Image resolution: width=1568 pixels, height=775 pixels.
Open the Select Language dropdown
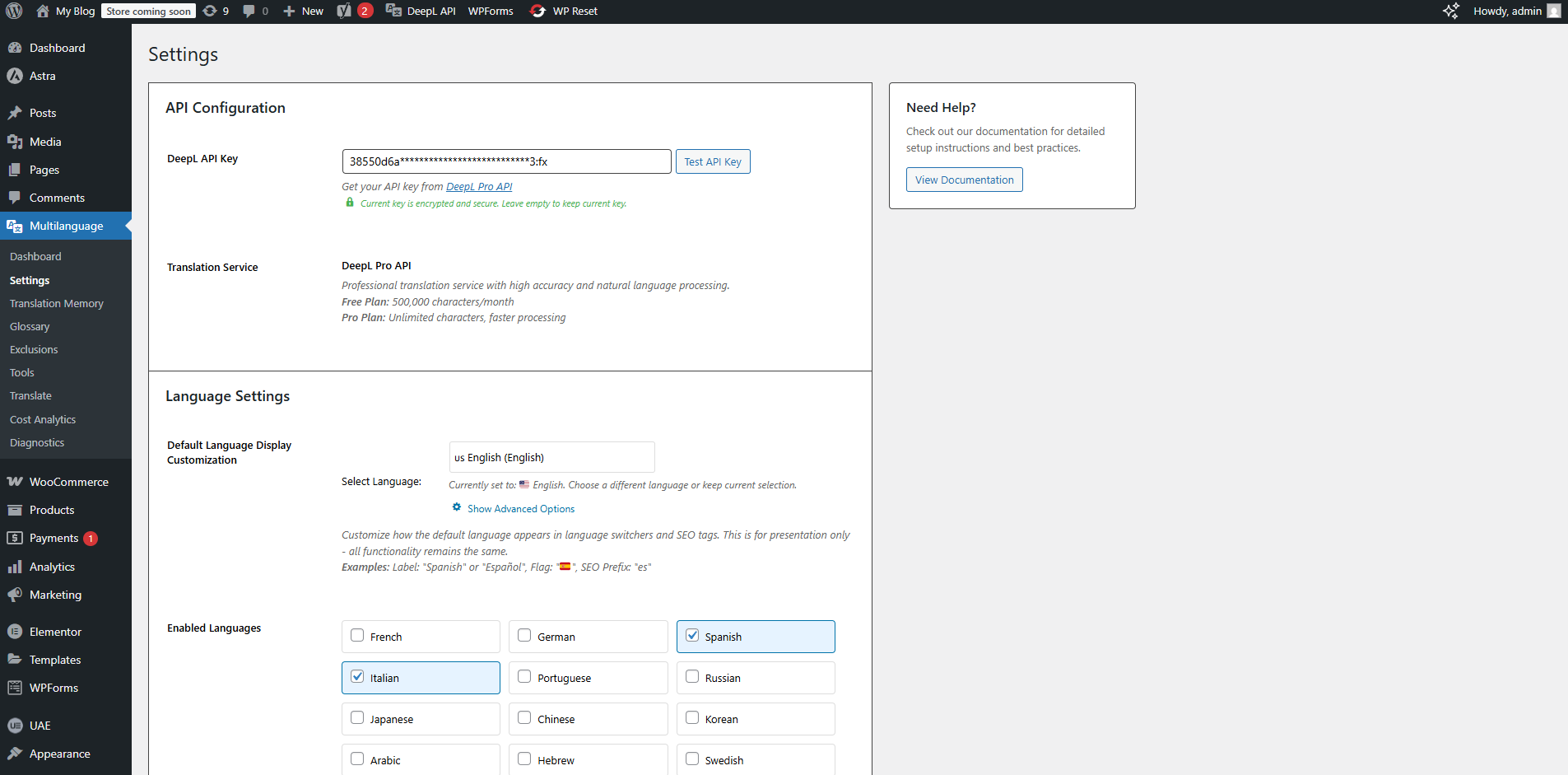pos(551,457)
